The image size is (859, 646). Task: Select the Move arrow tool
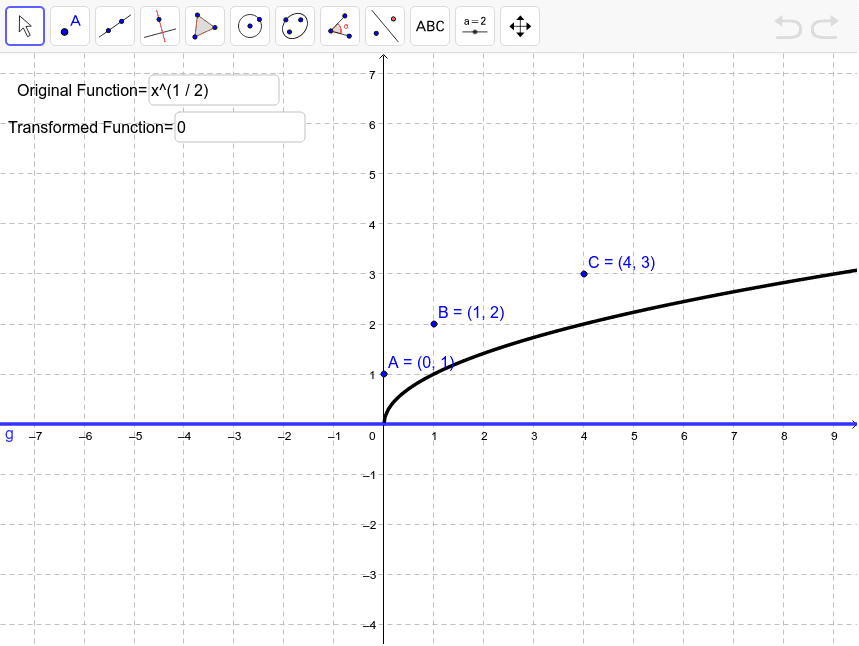[25, 26]
